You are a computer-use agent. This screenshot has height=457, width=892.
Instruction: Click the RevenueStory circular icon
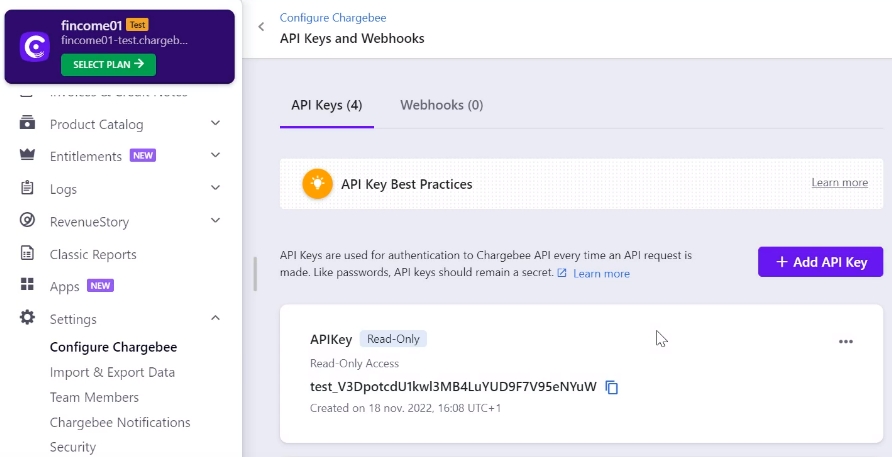(x=27, y=220)
